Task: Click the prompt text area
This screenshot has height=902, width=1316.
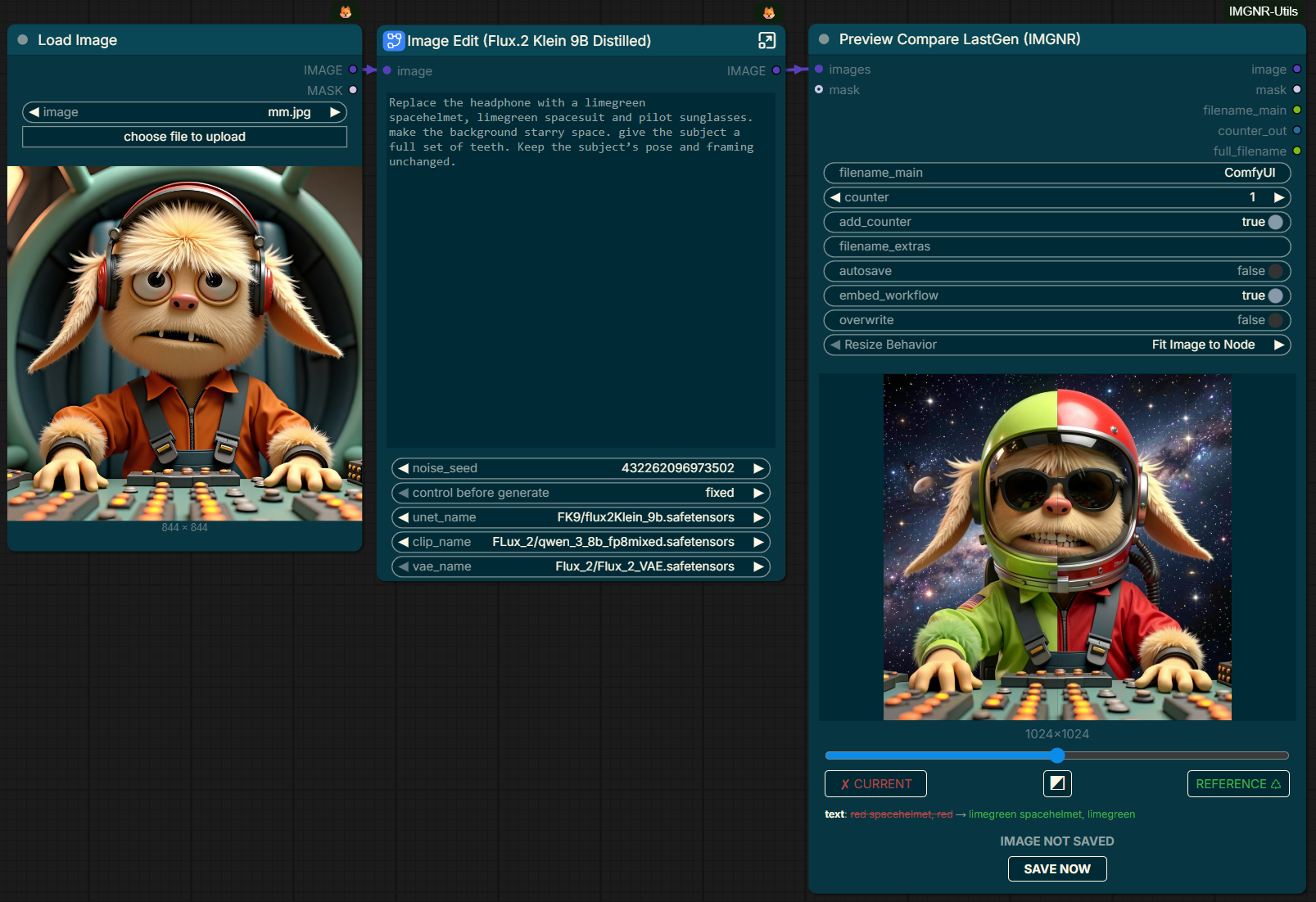Action: click(x=581, y=270)
